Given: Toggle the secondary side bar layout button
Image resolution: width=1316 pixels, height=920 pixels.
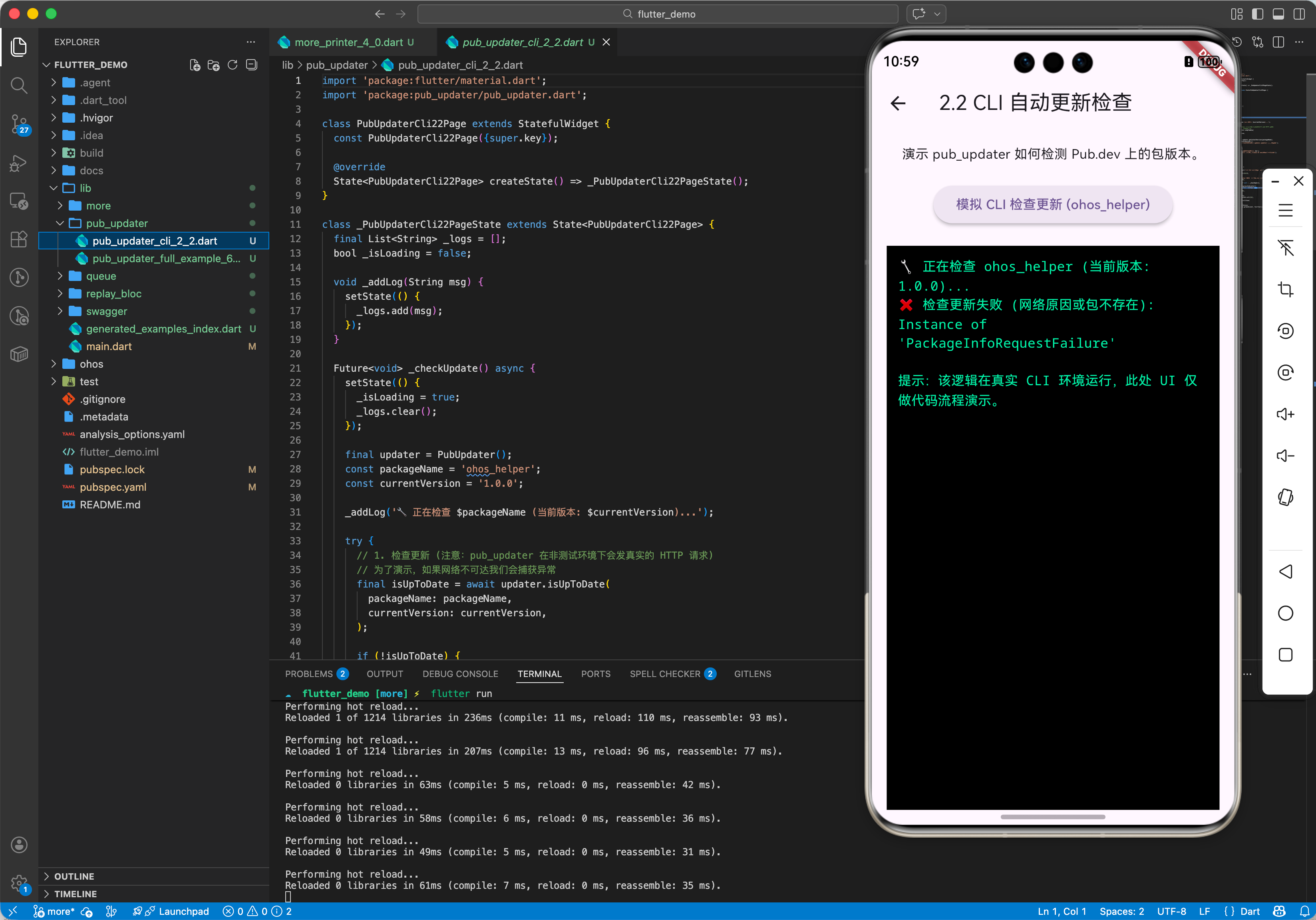Looking at the screenshot, I should 1298,14.
